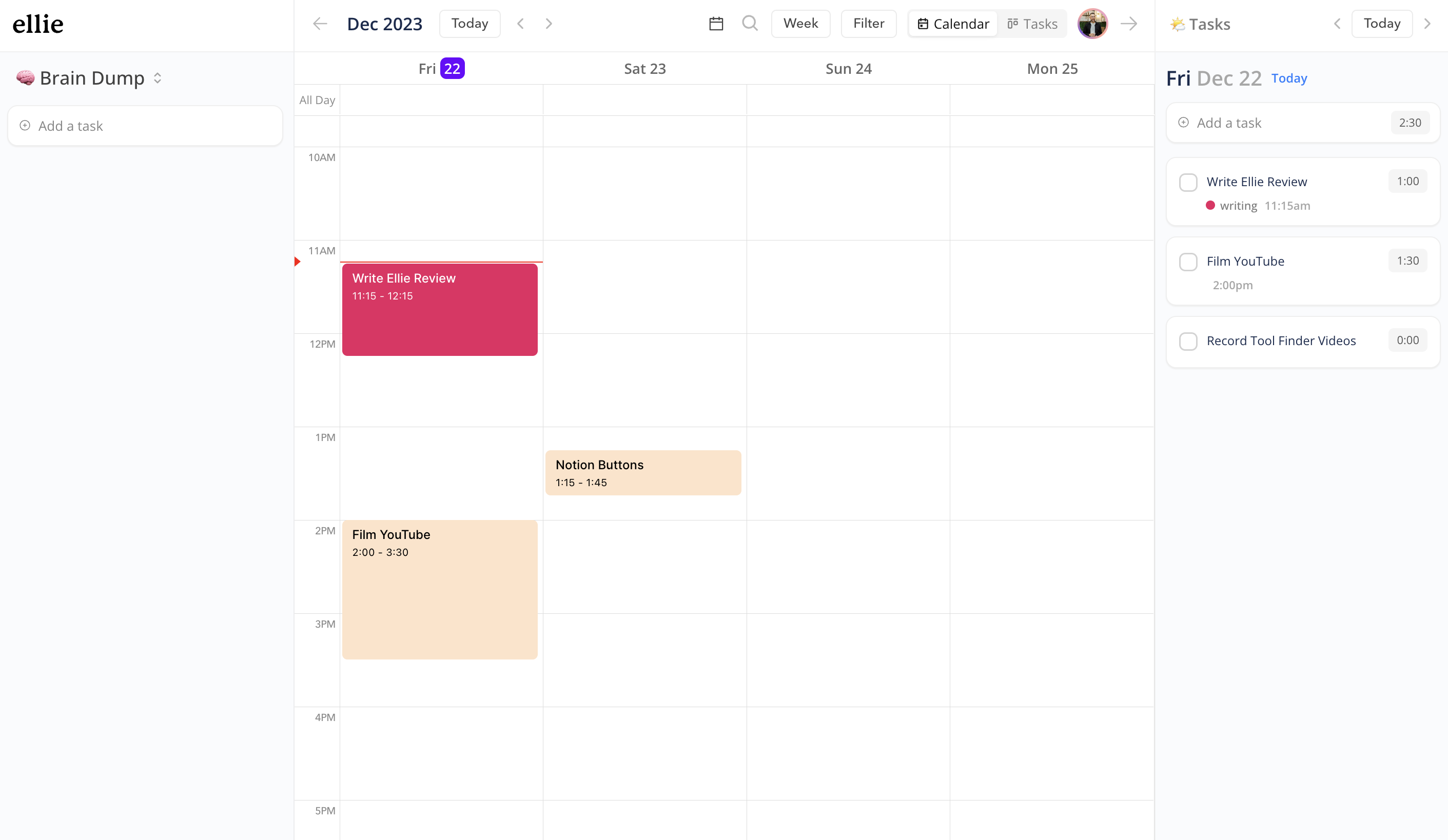Screen dimensions: 1448x840
Task: Open search with the magnifier icon
Action: point(749,24)
